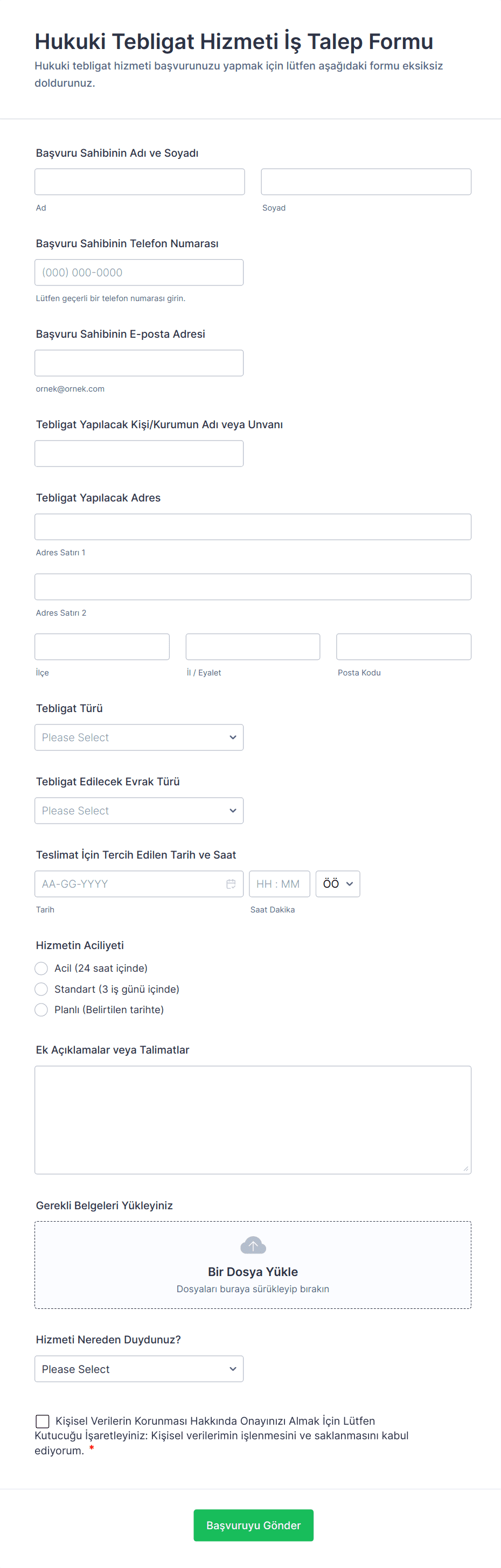The image size is (501, 1568).
Task: Expand Tebligat Edilecek Evrak Türü dropdown
Action: (139, 811)
